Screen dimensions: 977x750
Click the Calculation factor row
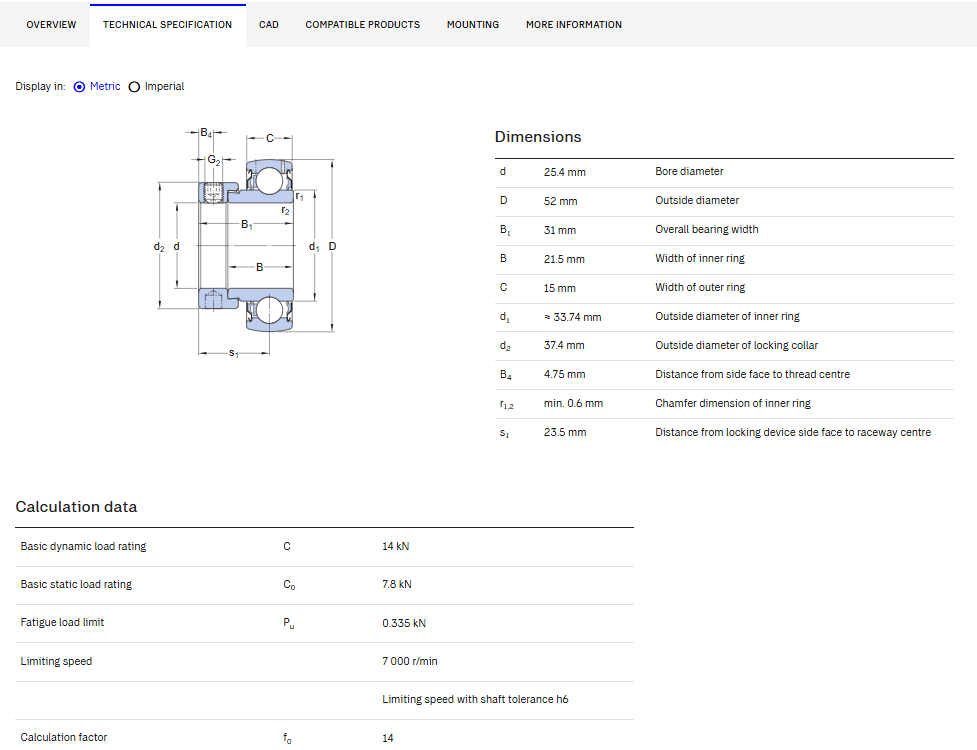click(324, 736)
